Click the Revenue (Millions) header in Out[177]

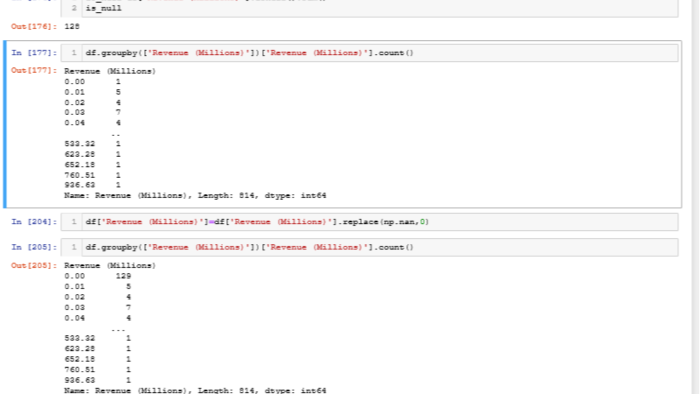pos(110,71)
